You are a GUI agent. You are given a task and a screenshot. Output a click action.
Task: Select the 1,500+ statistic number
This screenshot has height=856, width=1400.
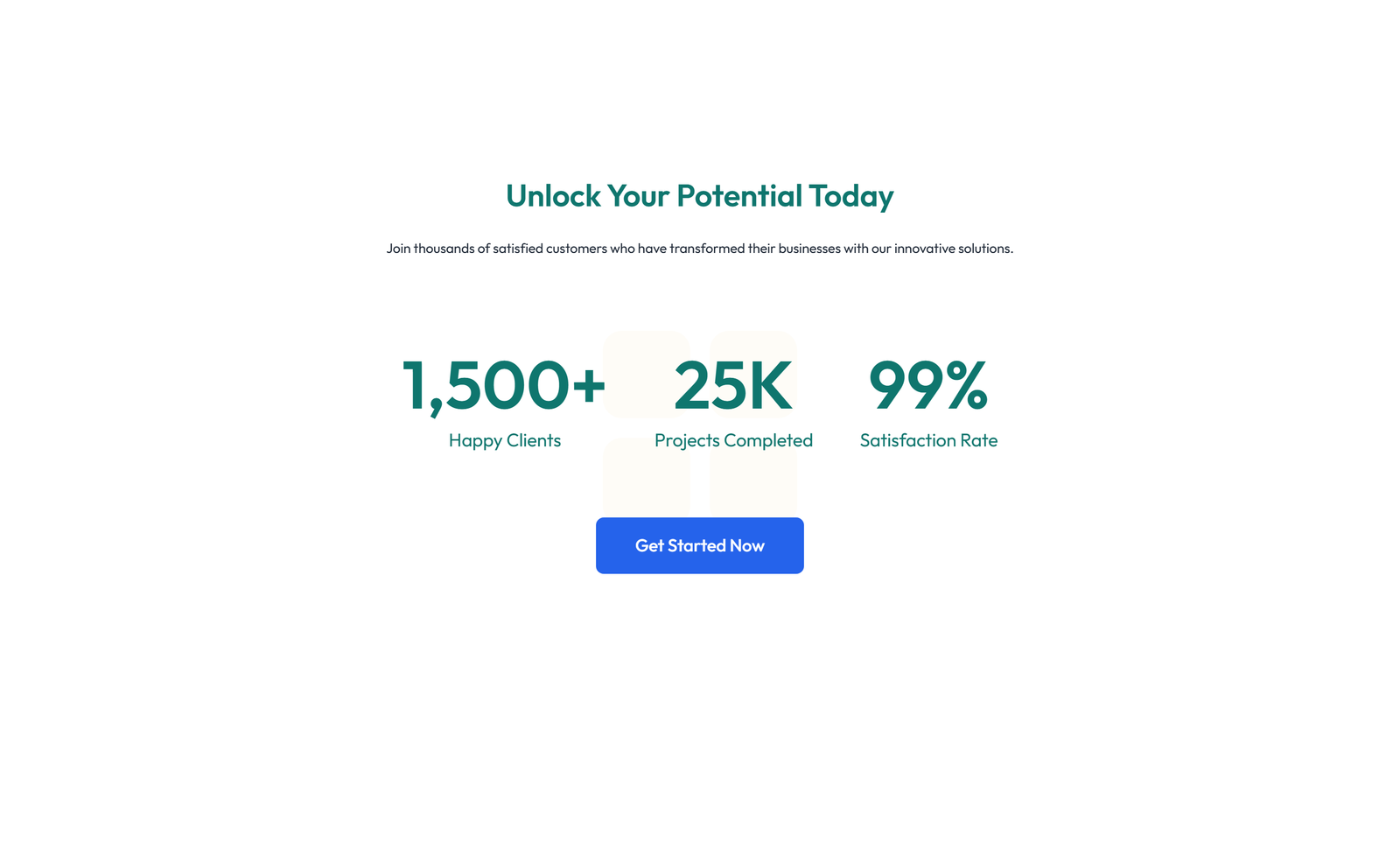[x=503, y=385]
